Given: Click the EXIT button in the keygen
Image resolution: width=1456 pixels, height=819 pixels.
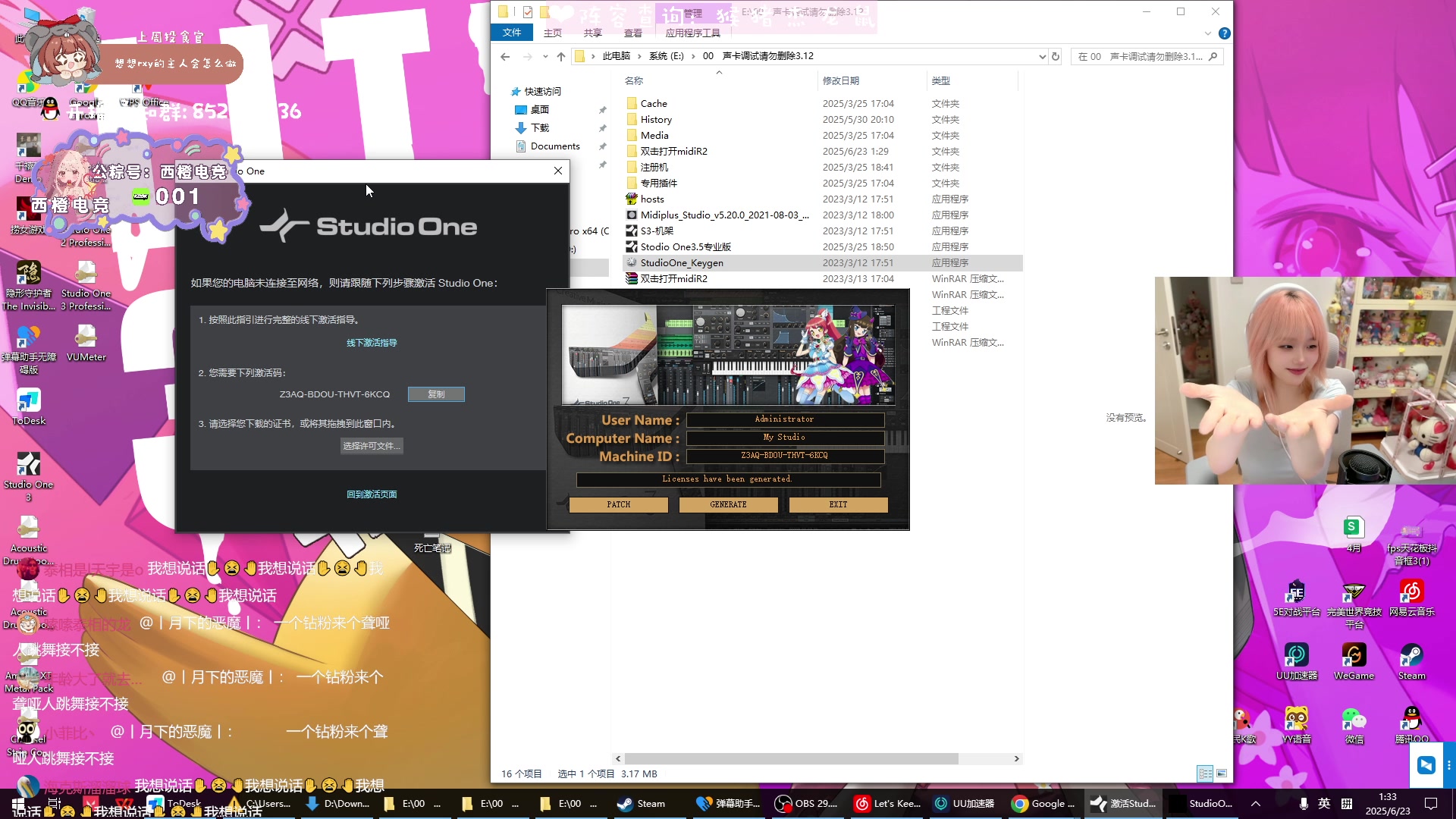Looking at the screenshot, I should click(x=838, y=504).
